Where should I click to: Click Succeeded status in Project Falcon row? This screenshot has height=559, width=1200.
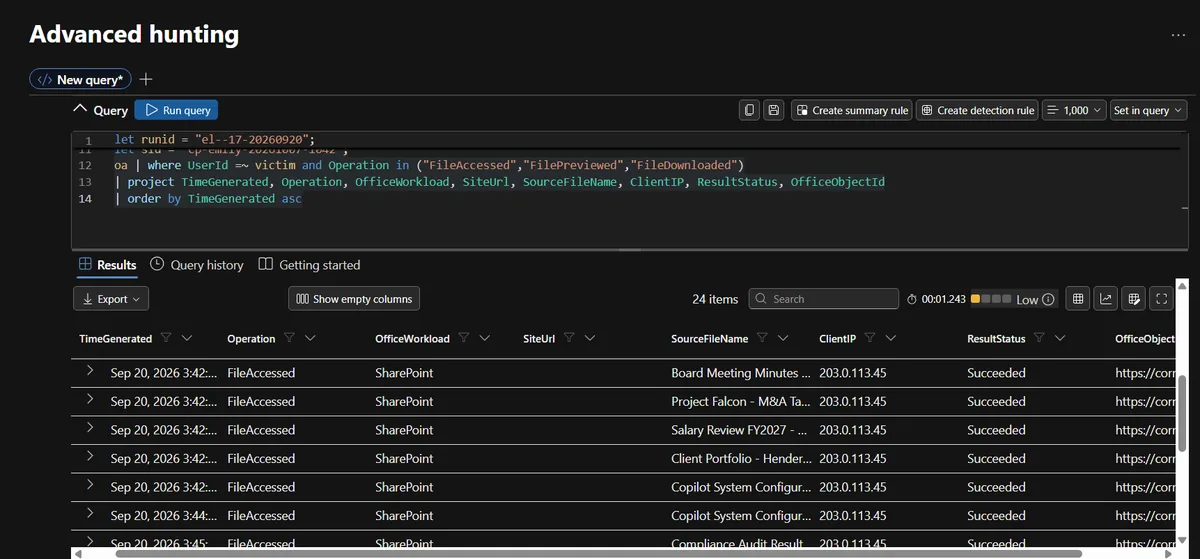tap(996, 401)
